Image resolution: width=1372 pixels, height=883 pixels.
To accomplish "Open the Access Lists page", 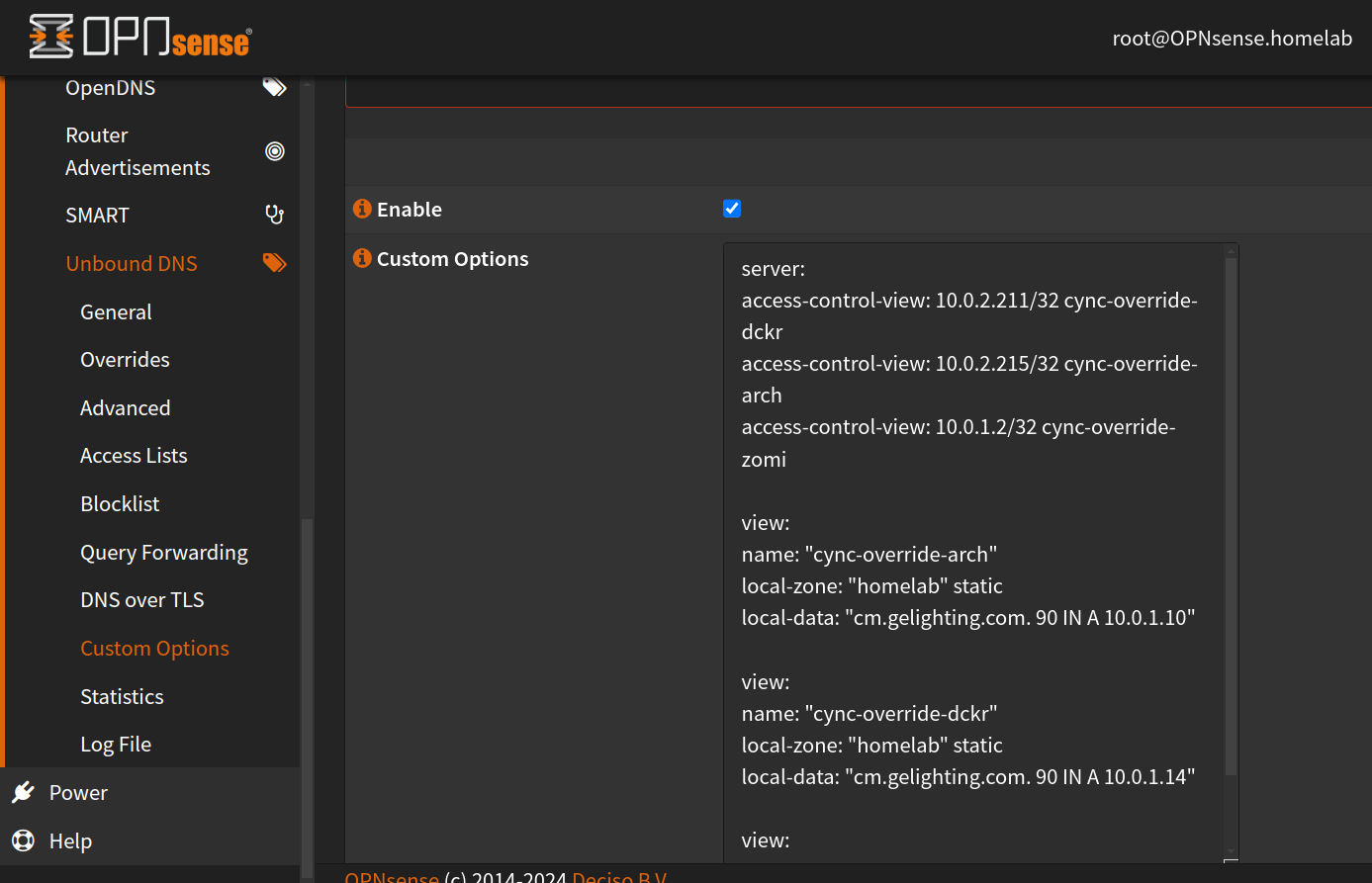I will coord(134,455).
